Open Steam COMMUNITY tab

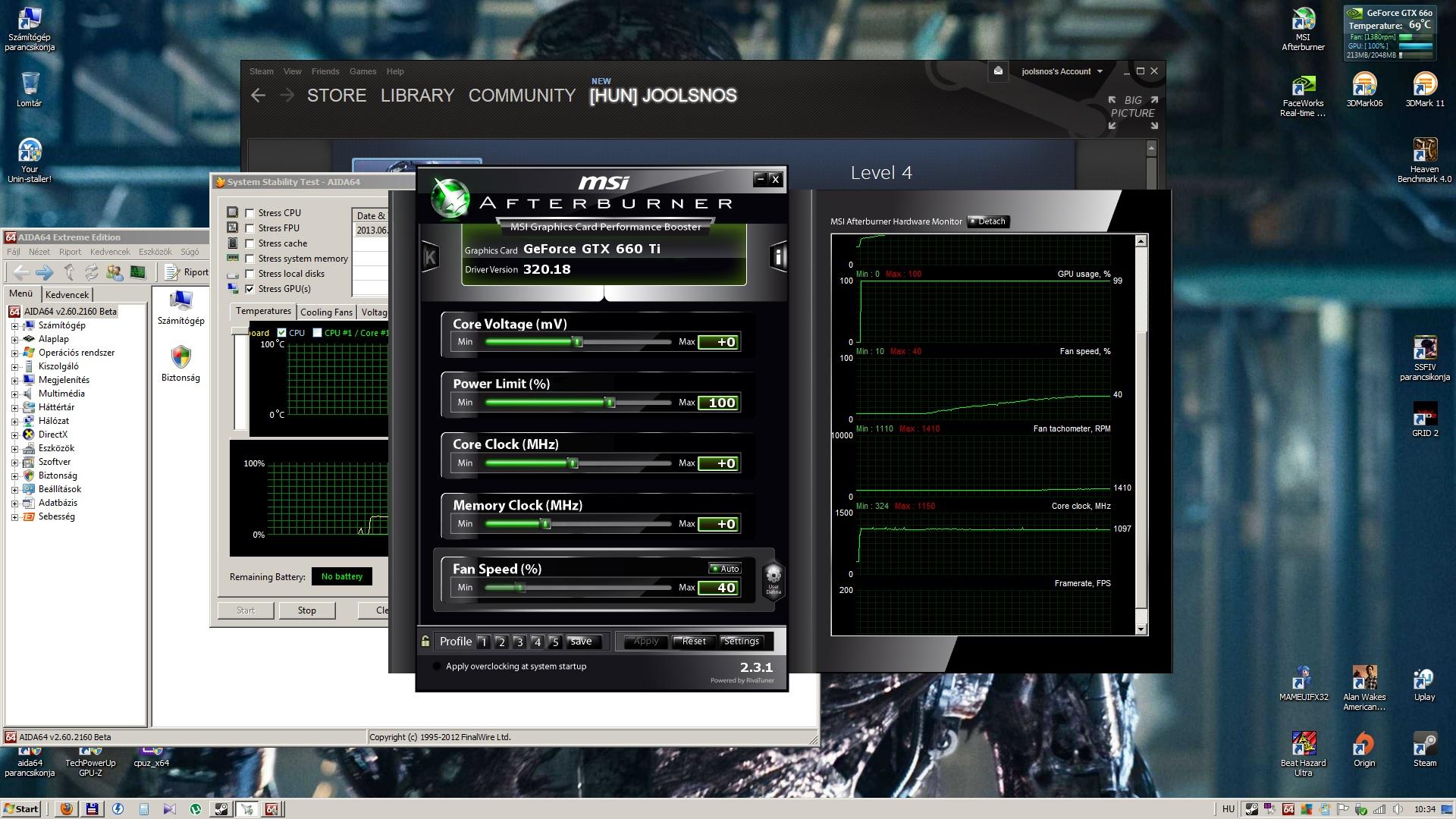coord(522,96)
